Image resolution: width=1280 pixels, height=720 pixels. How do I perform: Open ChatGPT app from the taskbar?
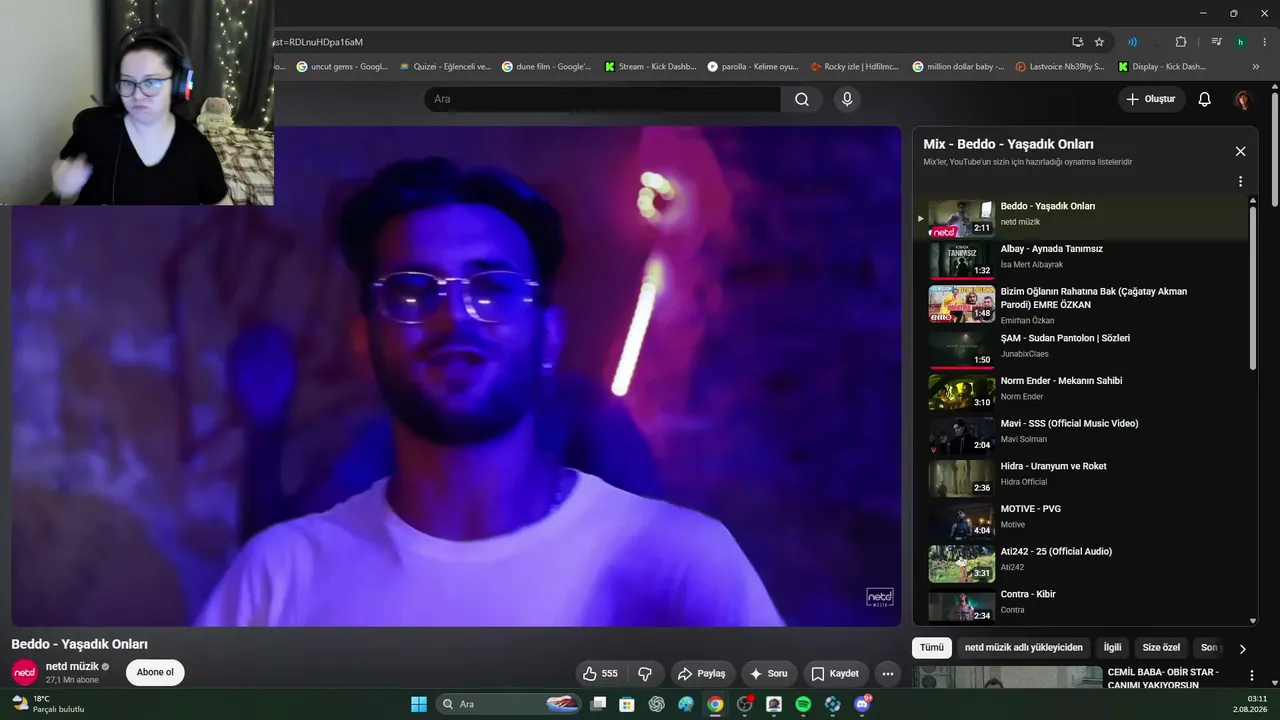coord(656,704)
